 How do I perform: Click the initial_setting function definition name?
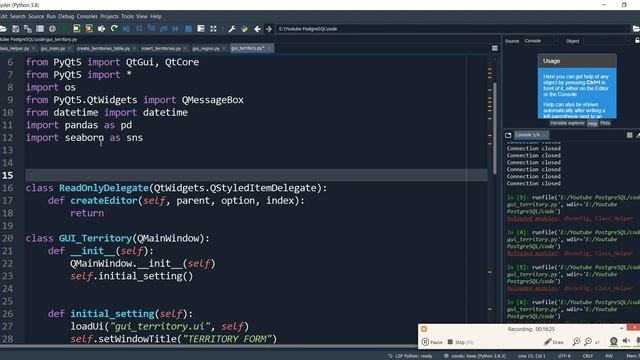[112, 313]
